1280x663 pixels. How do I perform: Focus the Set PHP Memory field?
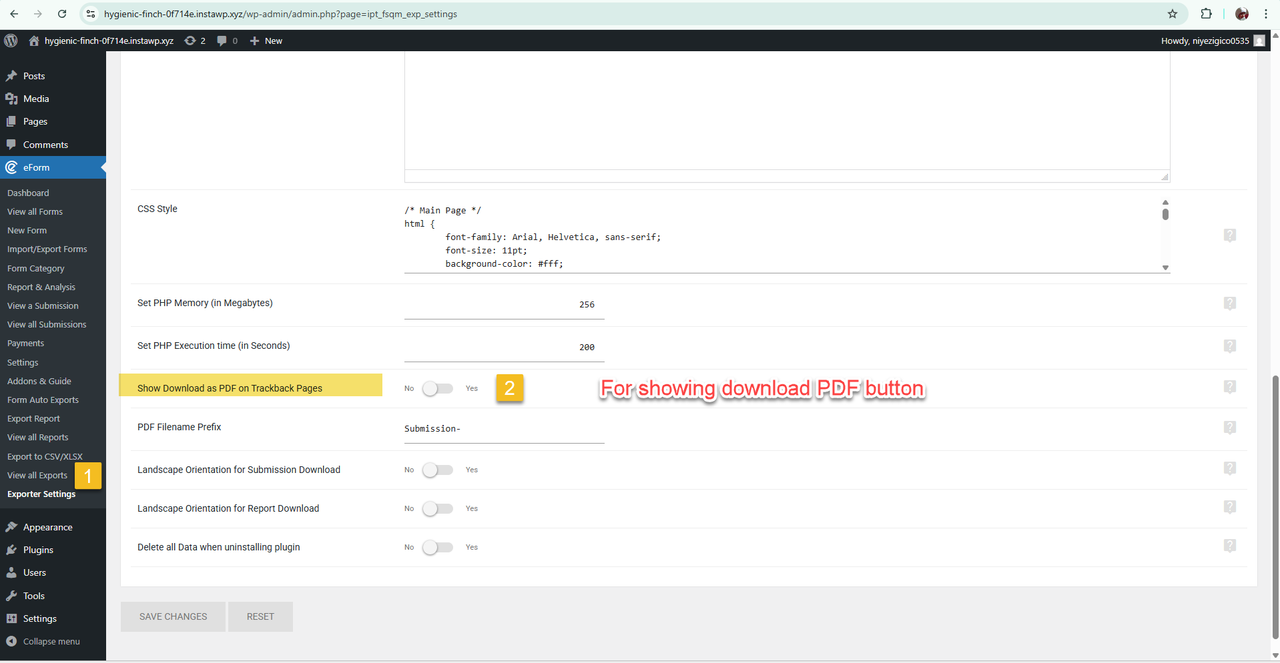coord(504,304)
